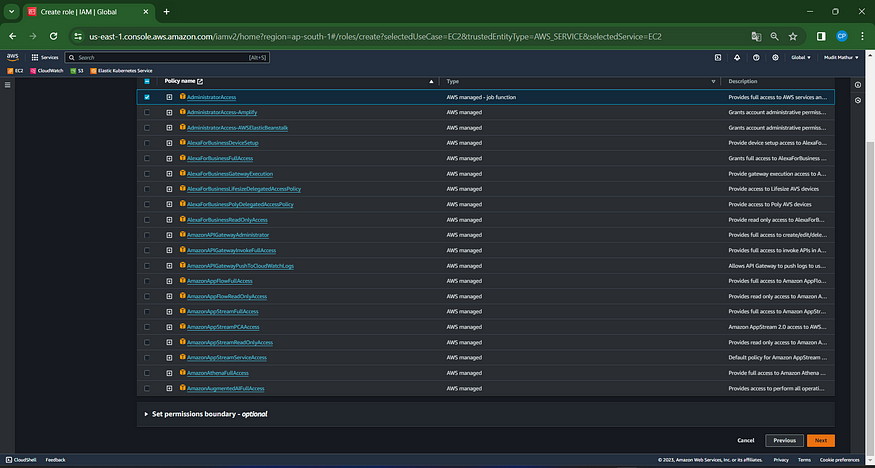
Task: Open the notifications bell
Action: click(x=737, y=57)
